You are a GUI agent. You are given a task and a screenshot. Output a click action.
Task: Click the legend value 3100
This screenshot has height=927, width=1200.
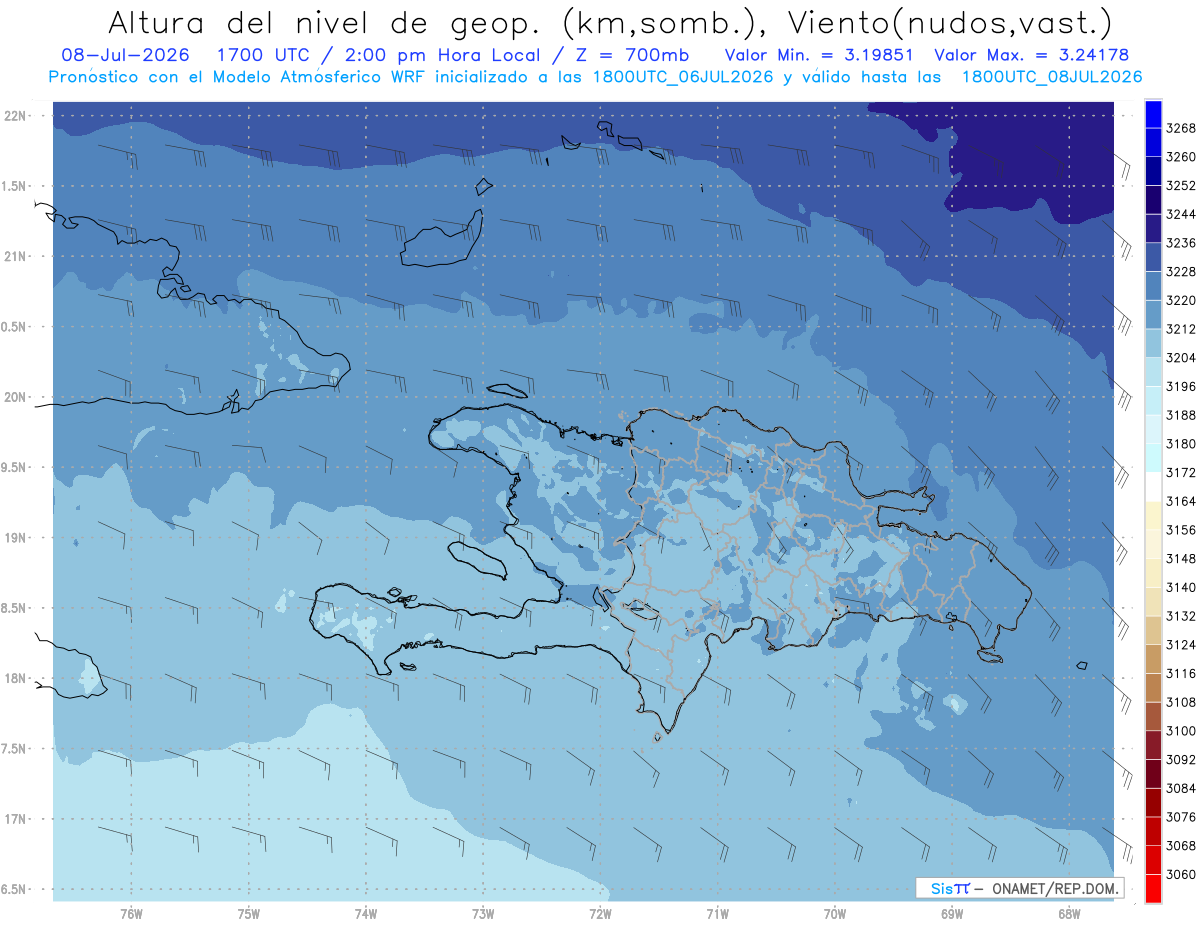tap(1181, 731)
